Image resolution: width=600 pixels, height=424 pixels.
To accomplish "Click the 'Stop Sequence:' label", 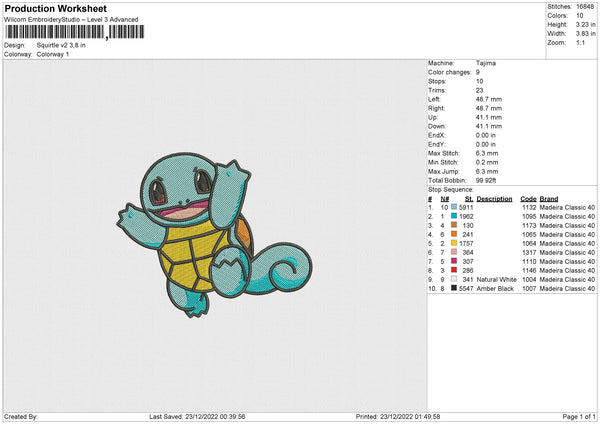I will pos(451,190).
